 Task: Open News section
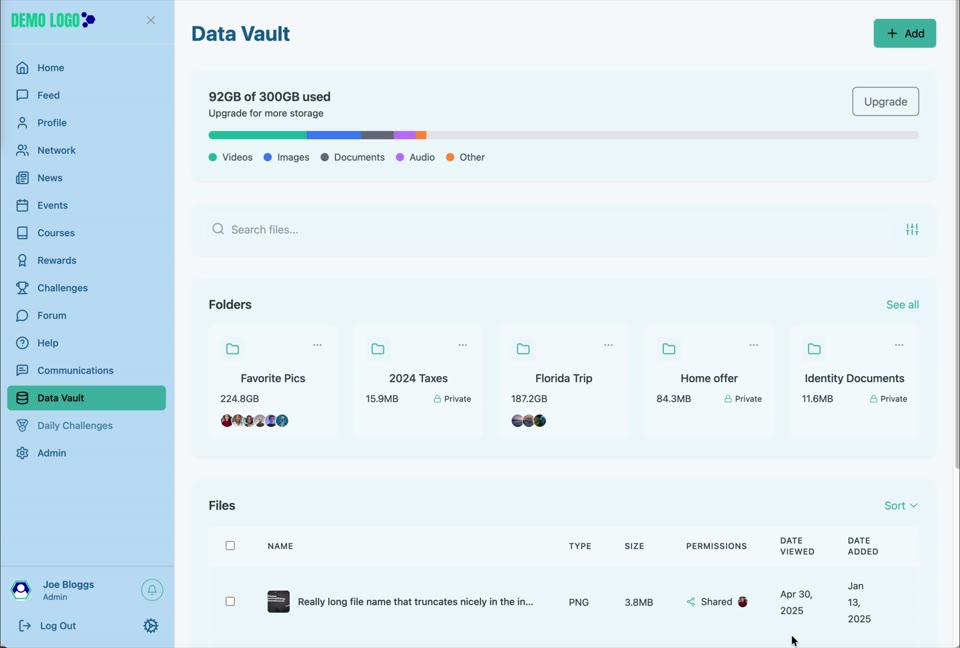86,178
